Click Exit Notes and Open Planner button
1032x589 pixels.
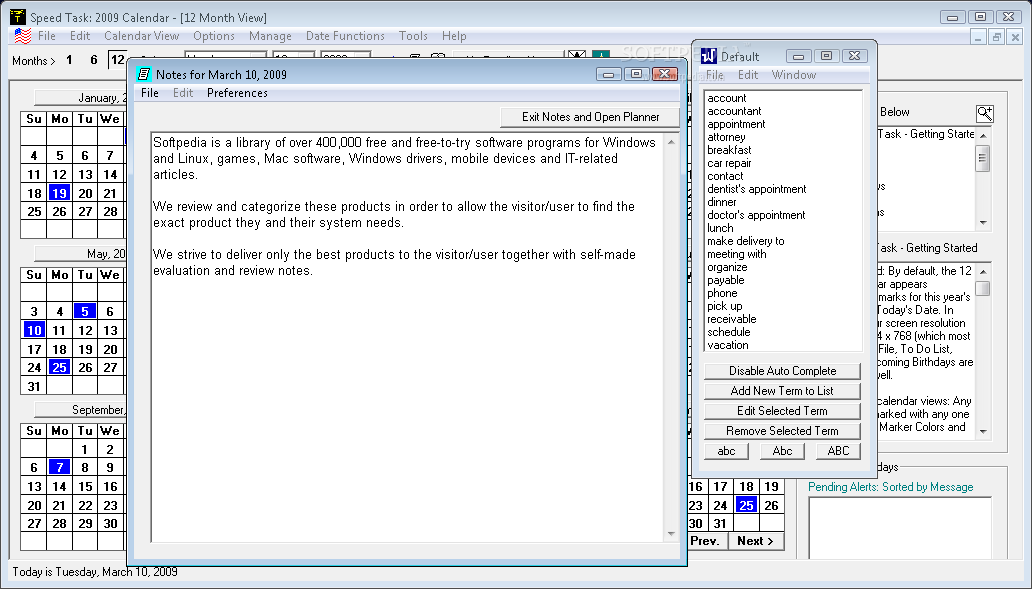click(590, 117)
